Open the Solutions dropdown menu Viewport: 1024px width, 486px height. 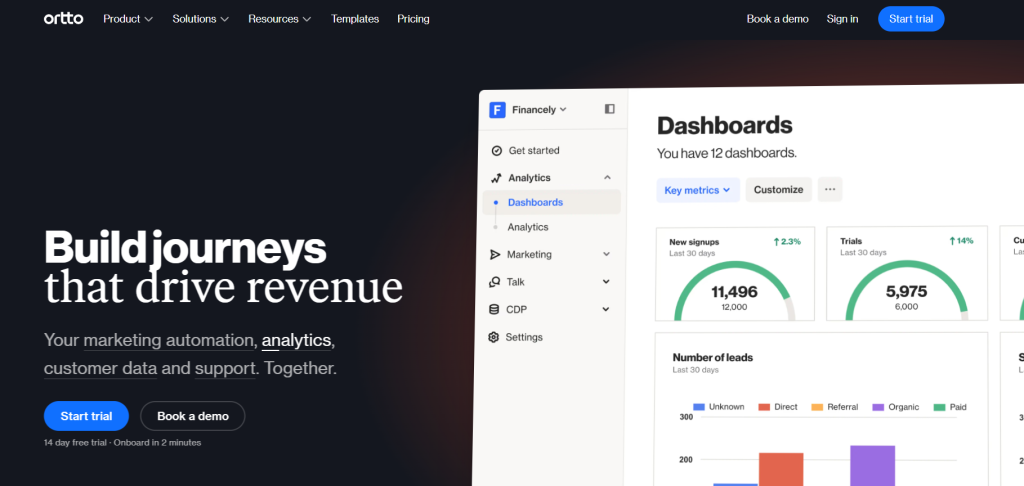[x=200, y=19]
